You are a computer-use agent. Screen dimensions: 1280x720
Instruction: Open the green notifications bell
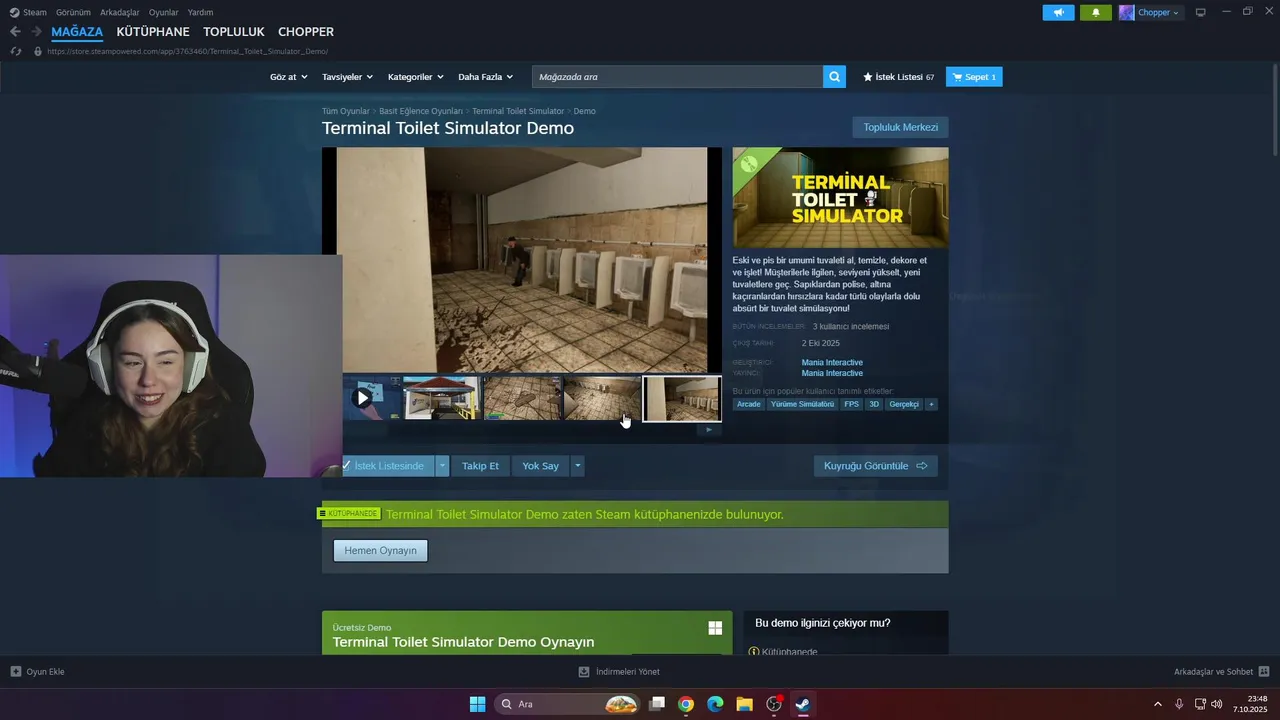coord(1095,12)
